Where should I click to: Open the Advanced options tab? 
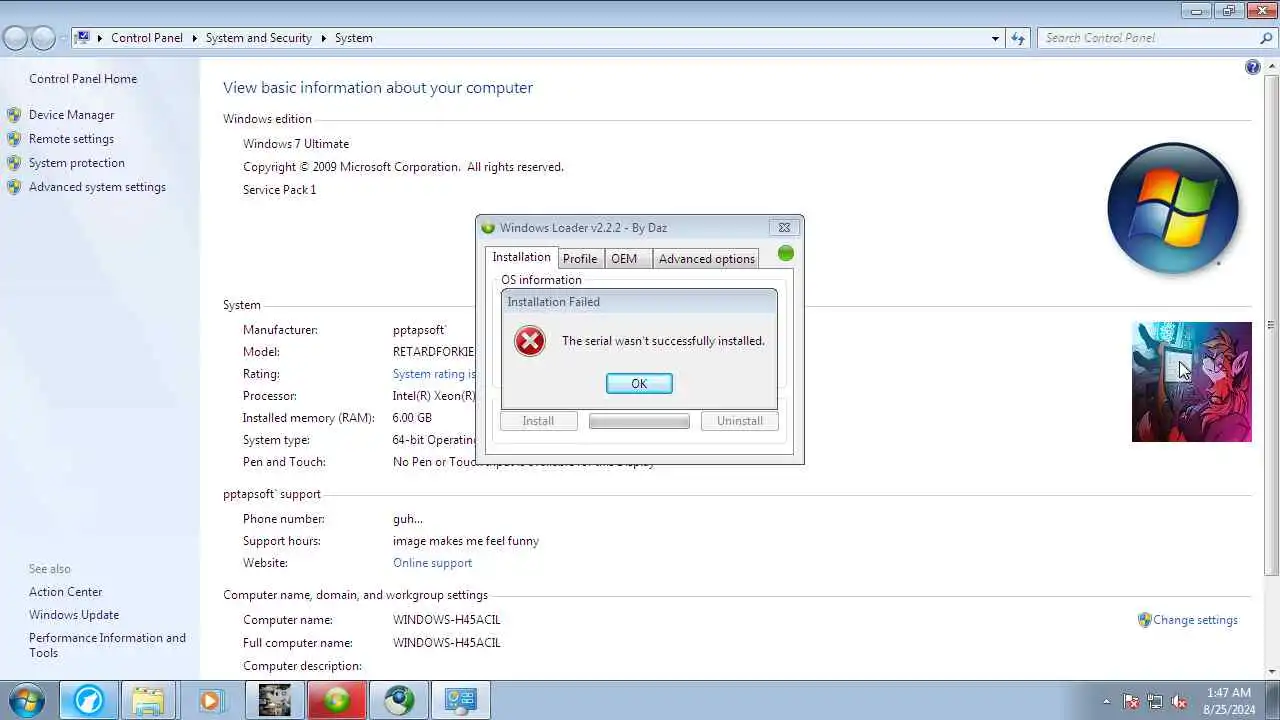point(706,259)
